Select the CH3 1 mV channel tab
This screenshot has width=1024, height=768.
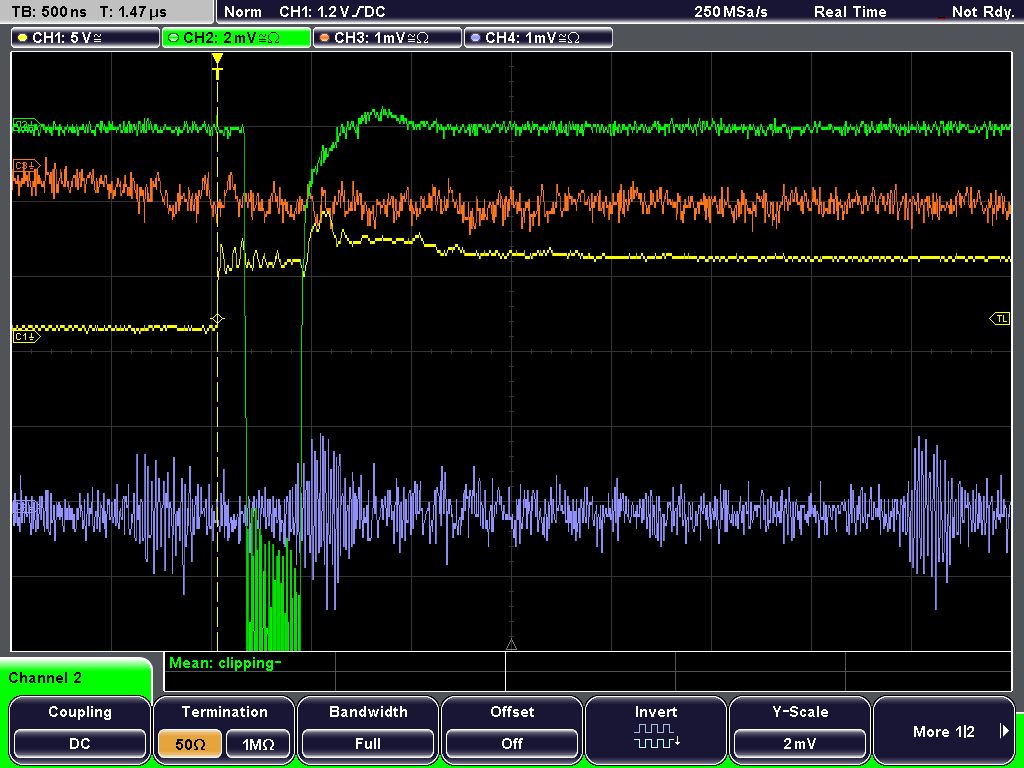[x=387, y=38]
